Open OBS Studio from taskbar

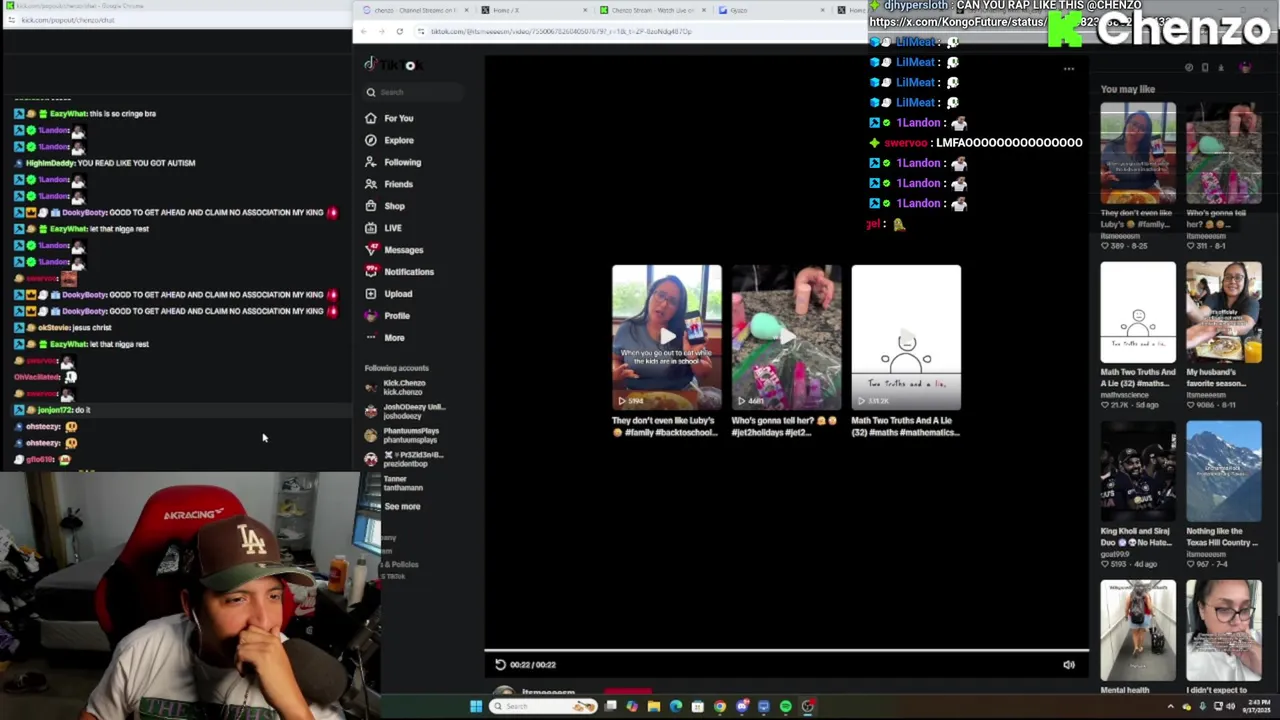pyautogui.click(x=808, y=707)
